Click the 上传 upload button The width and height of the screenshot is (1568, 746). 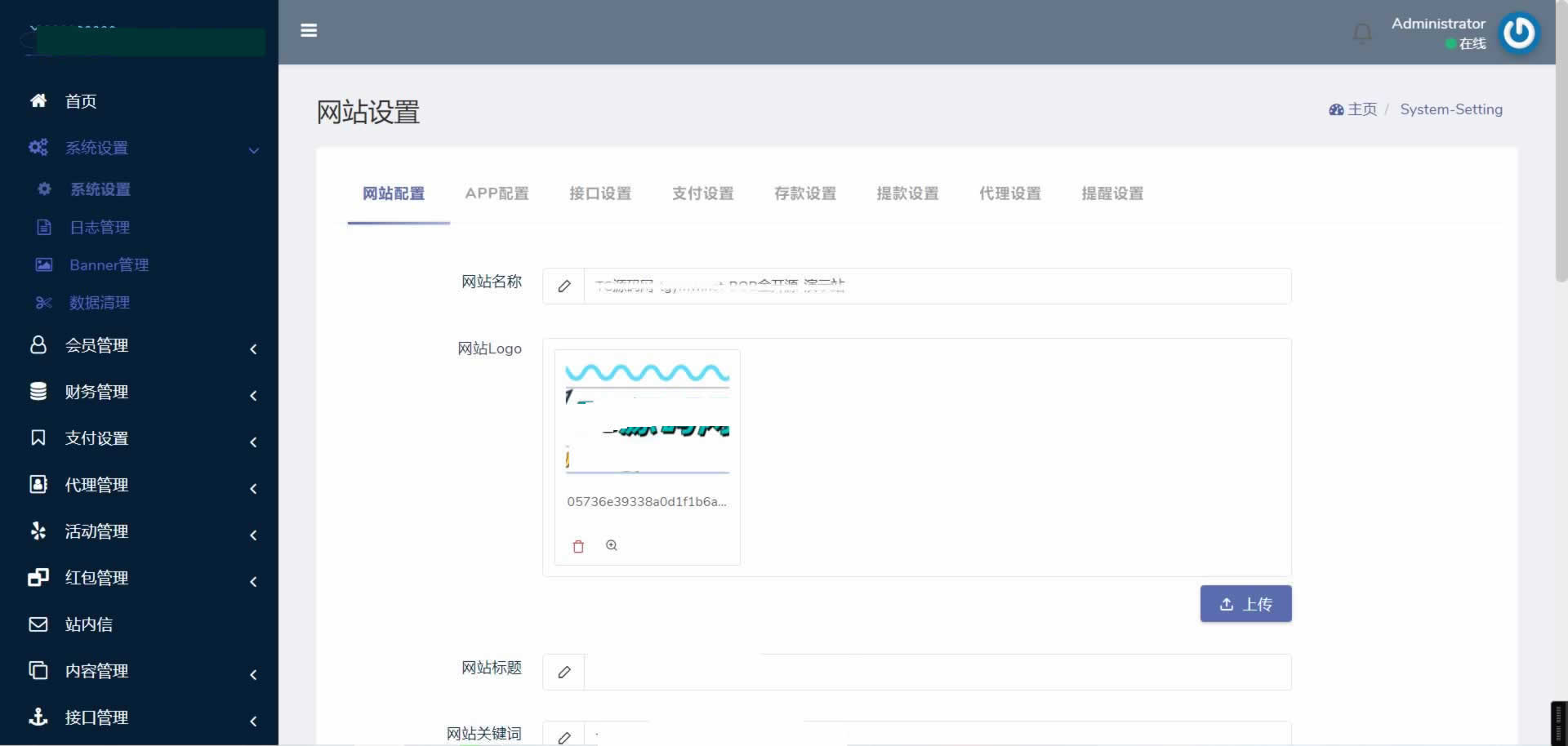(x=1245, y=604)
